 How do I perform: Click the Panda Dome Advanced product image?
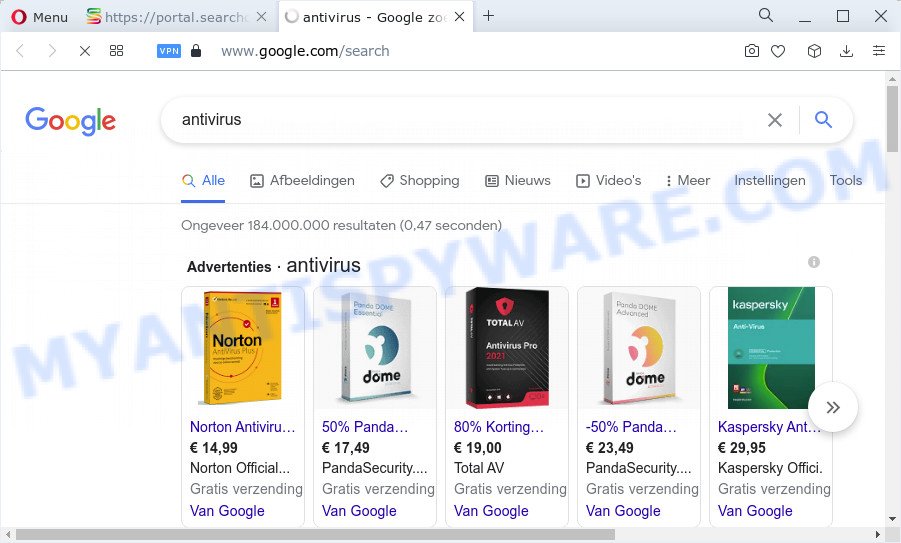click(639, 348)
